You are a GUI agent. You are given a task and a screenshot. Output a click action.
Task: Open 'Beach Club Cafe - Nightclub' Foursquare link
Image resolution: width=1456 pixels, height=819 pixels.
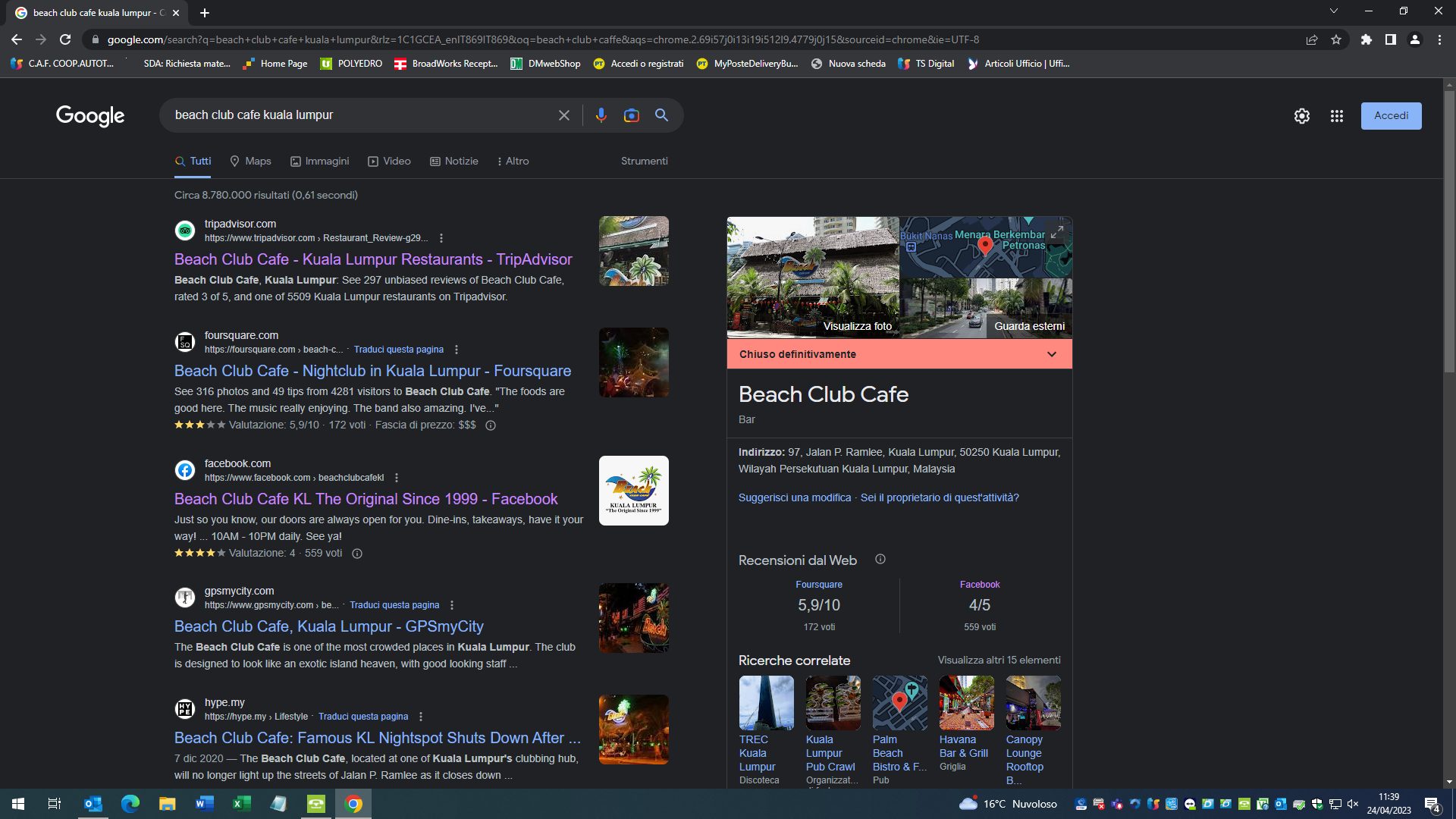(372, 371)
